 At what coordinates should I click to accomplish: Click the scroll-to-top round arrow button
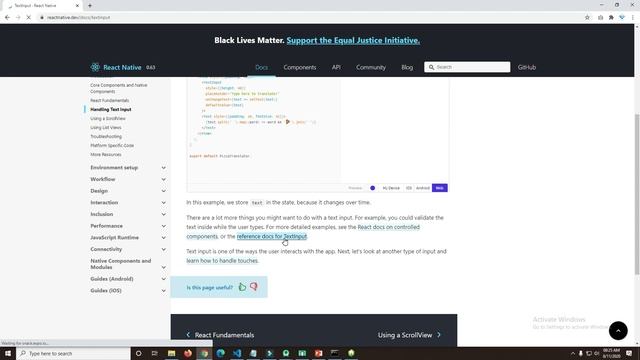(618, 331)
